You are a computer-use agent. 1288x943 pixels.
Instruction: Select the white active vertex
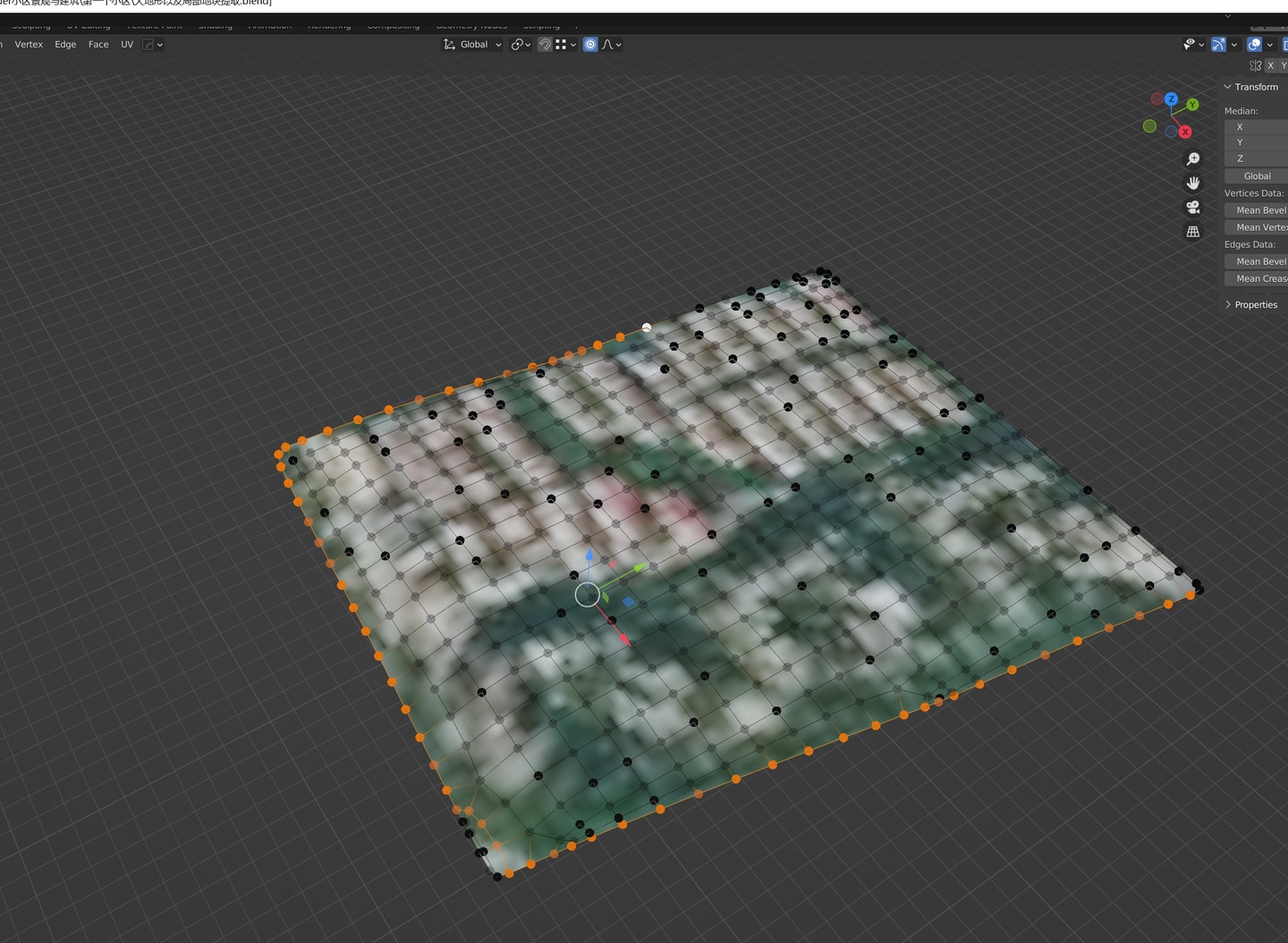point(646,327)
